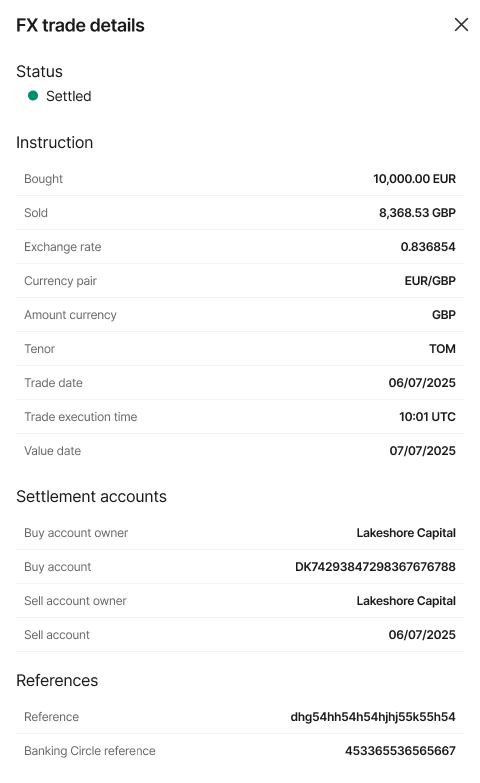Click the Buy account owner Lakeshore Capital
The image size is (480, 783).
pyautogui.click(x=406, y=533)
